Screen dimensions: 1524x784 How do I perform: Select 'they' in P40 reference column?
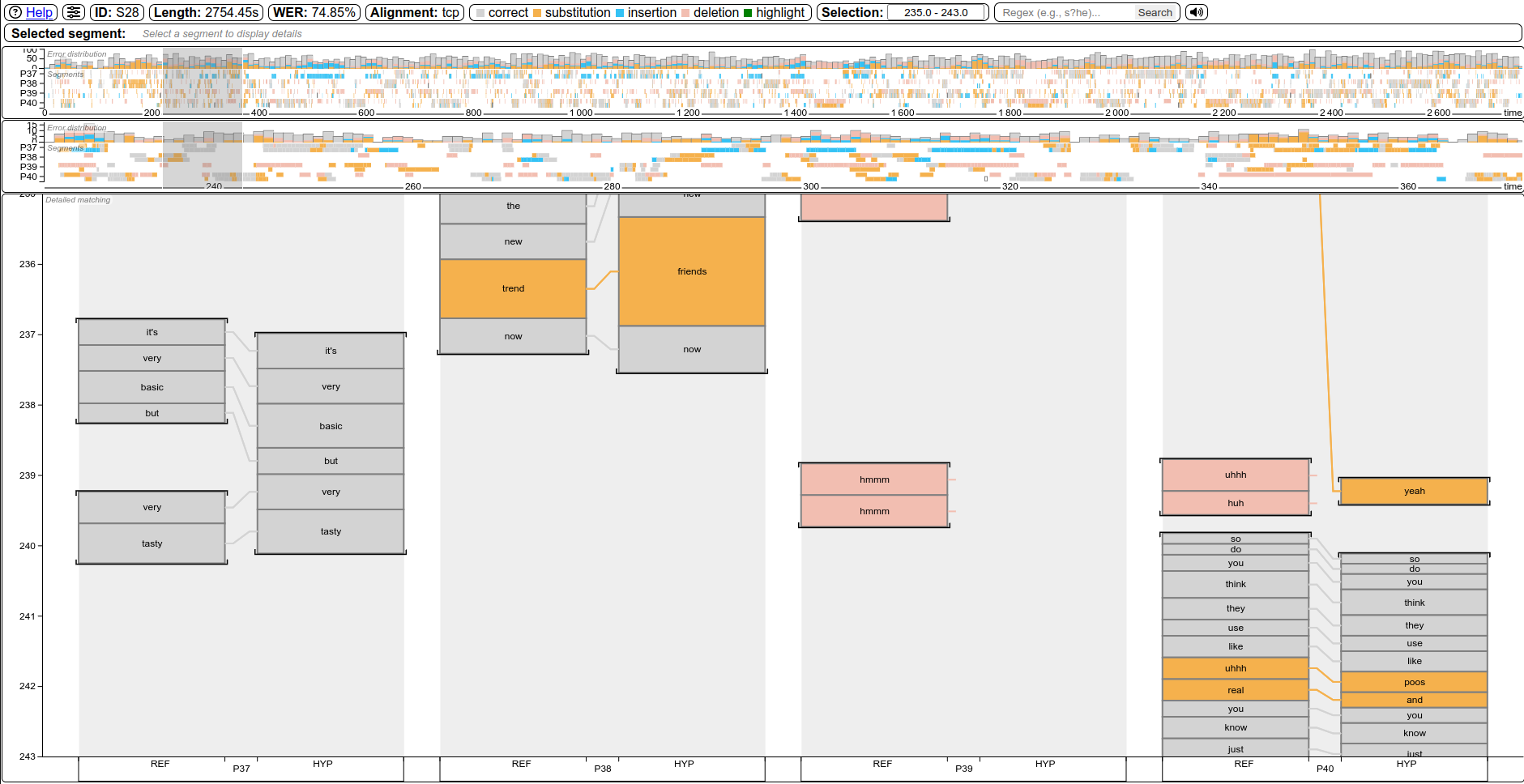tap(1236, 608)
